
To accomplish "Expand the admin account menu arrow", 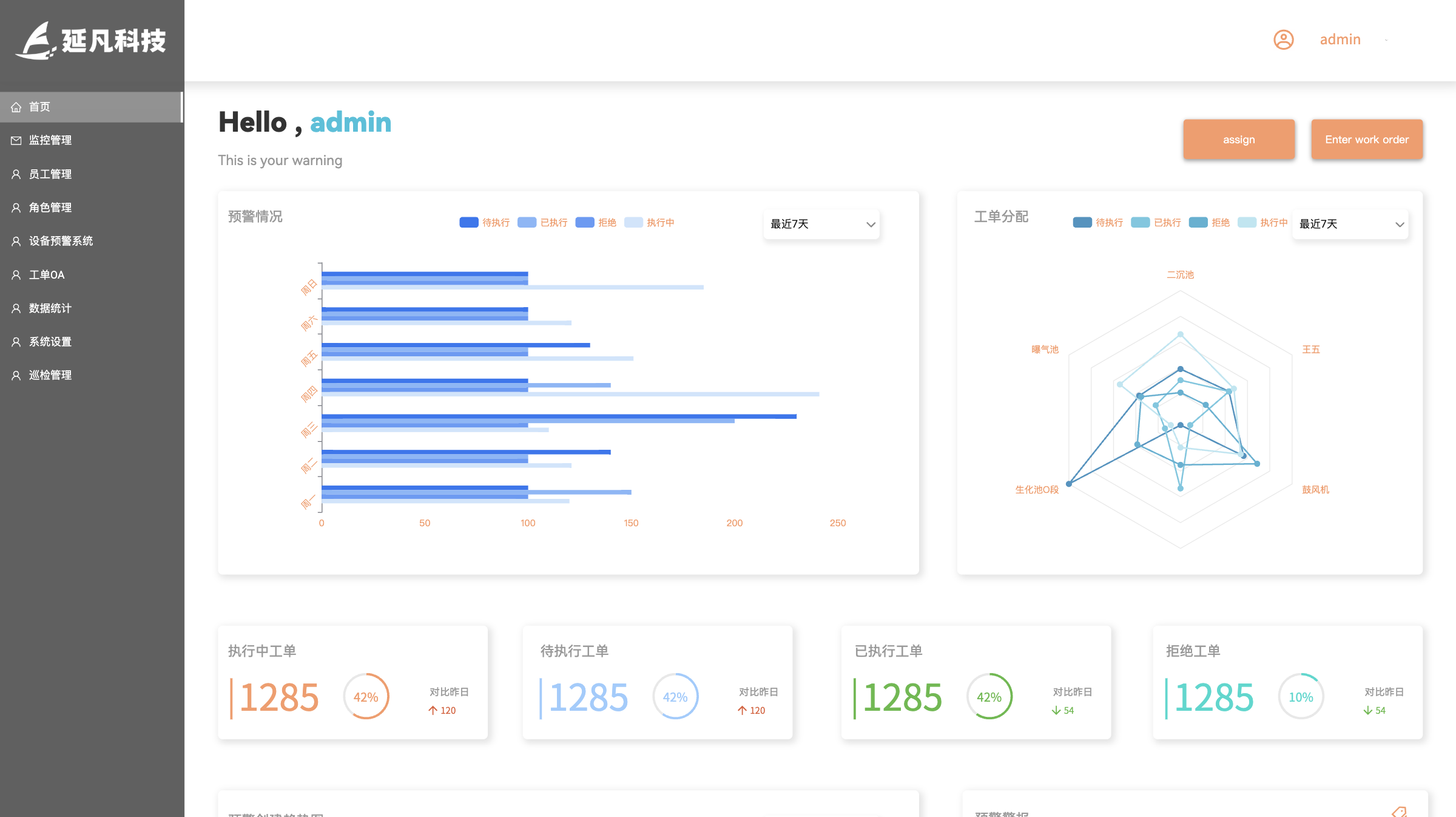I will click(1386, 40).
